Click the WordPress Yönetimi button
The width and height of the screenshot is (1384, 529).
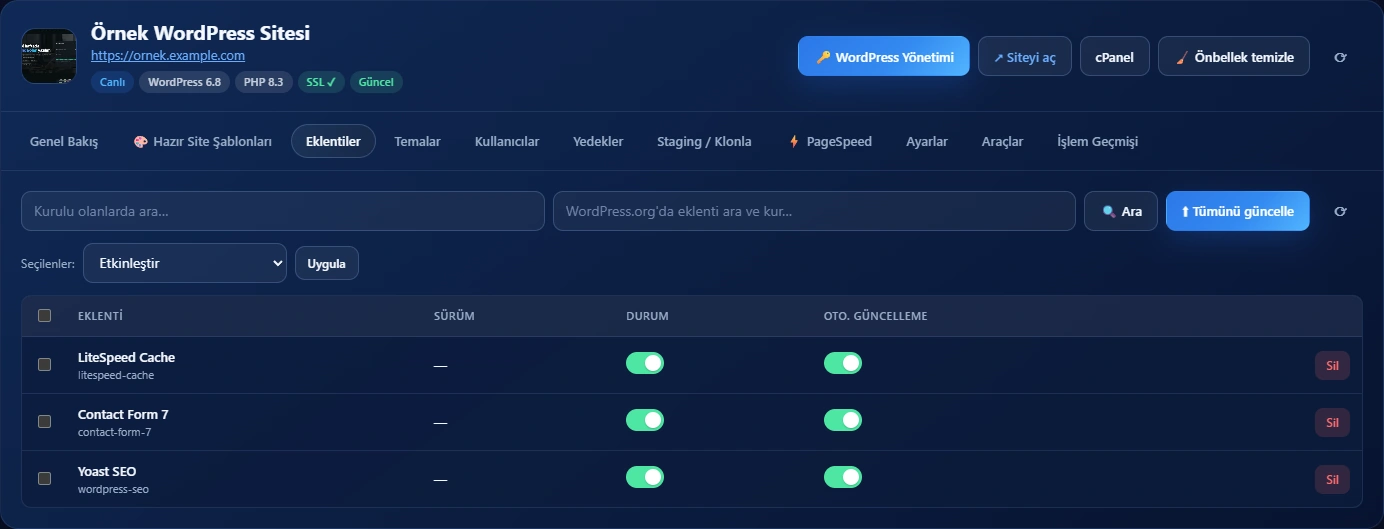(x=884, y=57)
